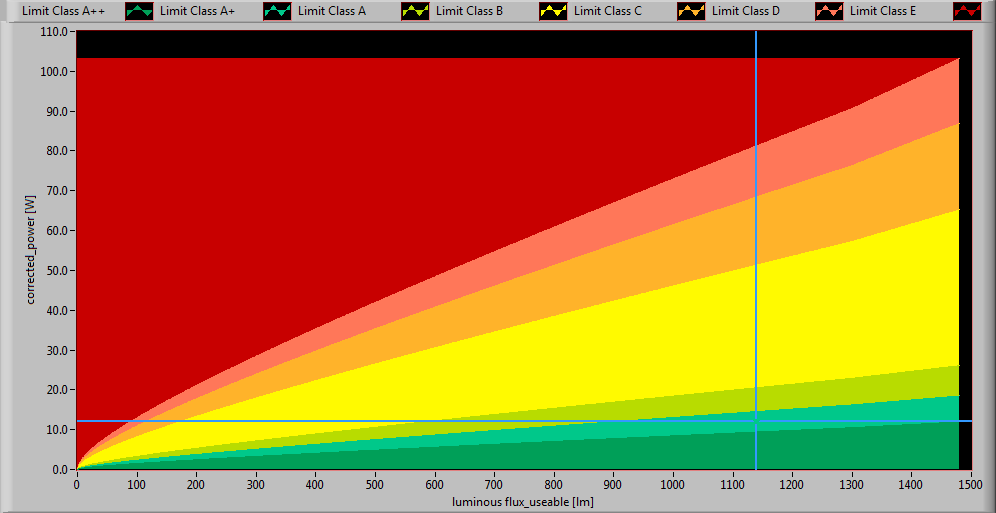Click the orange Limit Class D plot icon

830,11
